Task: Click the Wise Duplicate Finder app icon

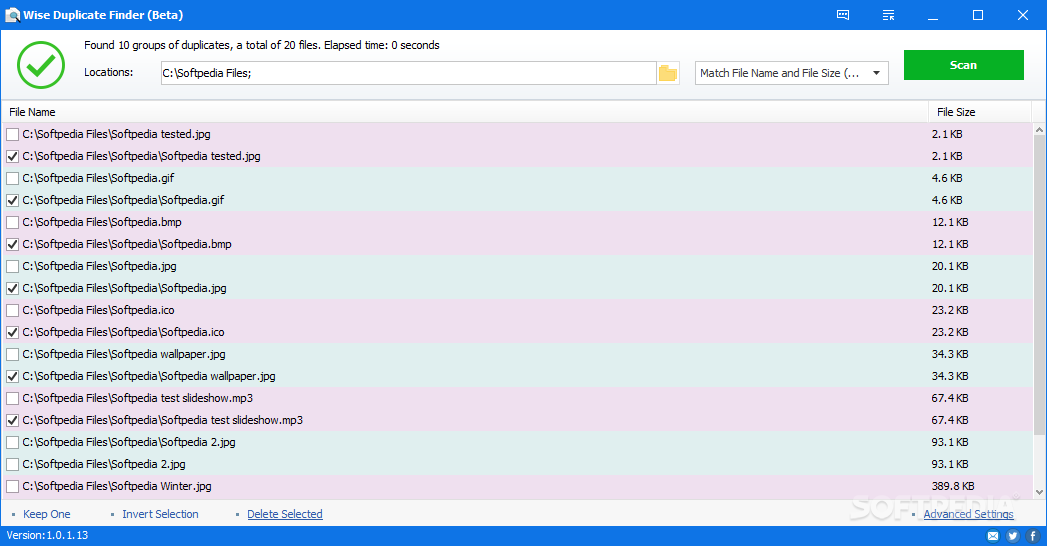Action: pos(11,15)
